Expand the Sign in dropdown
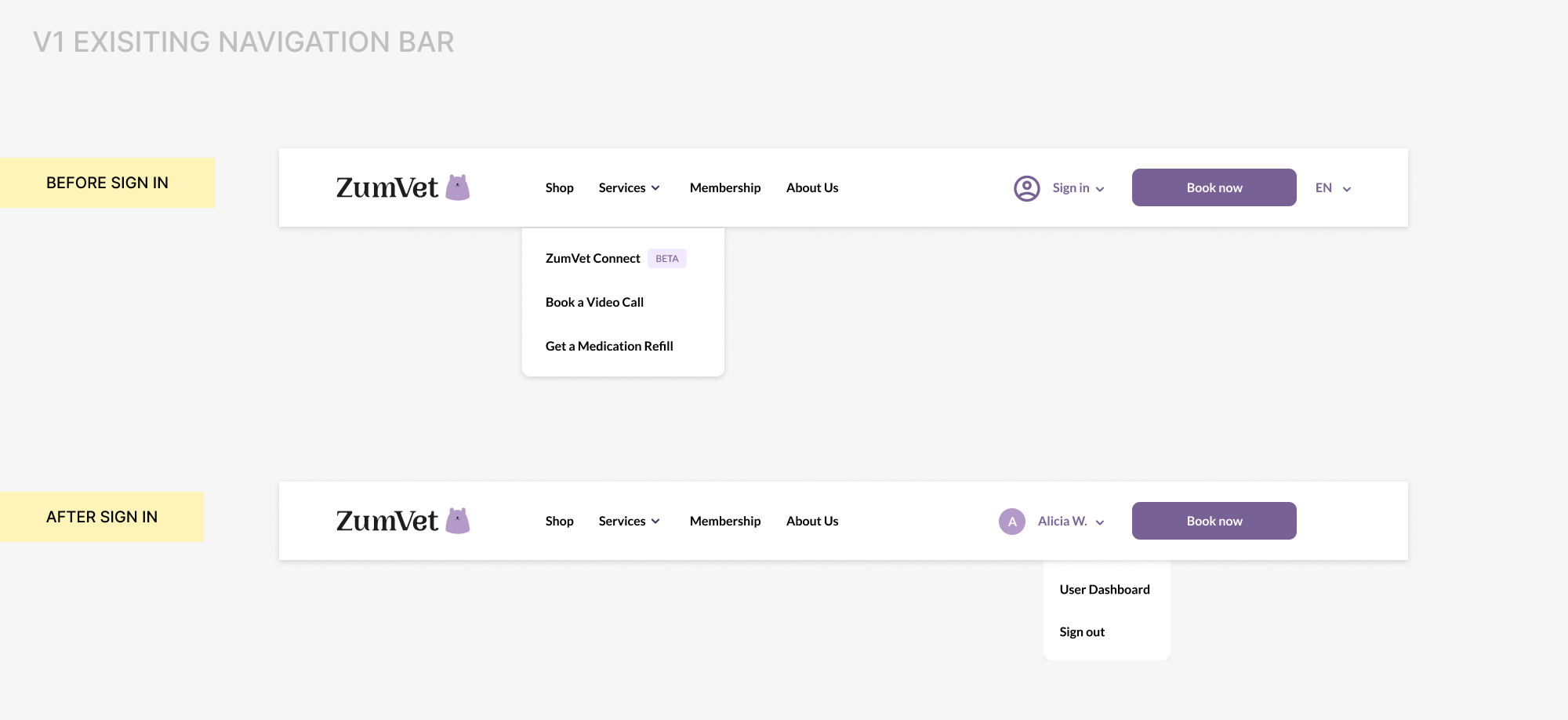Screen dimensions: 1568x720 tap(1078, 188)
